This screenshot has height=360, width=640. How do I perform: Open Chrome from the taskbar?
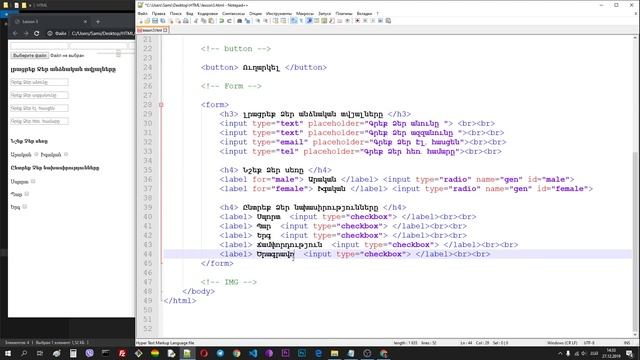(x=236, y=353)
